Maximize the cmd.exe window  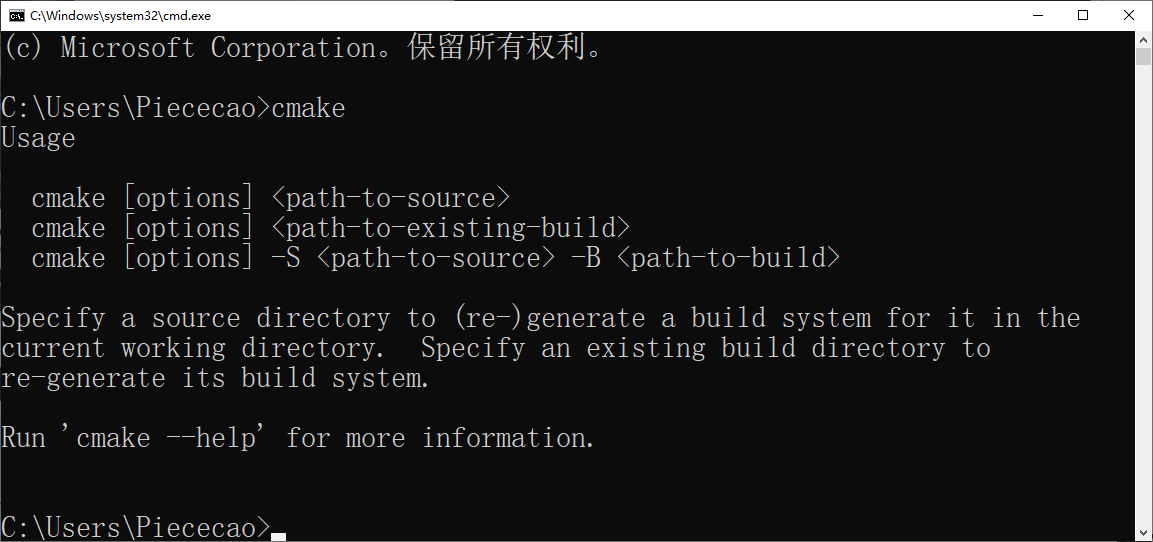point(1083,15)
